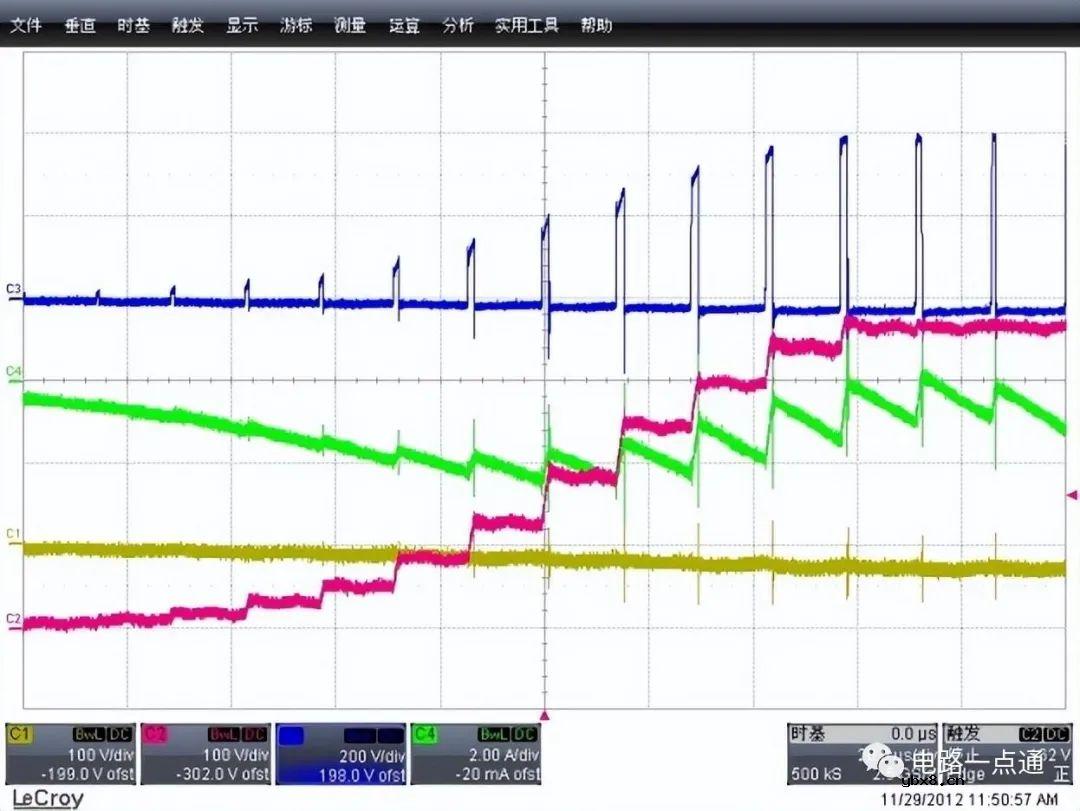This screenshot has height=811, width=1080.
Task: Open the 时基 (Timebase) menu
Action: [x=133, y=26]
